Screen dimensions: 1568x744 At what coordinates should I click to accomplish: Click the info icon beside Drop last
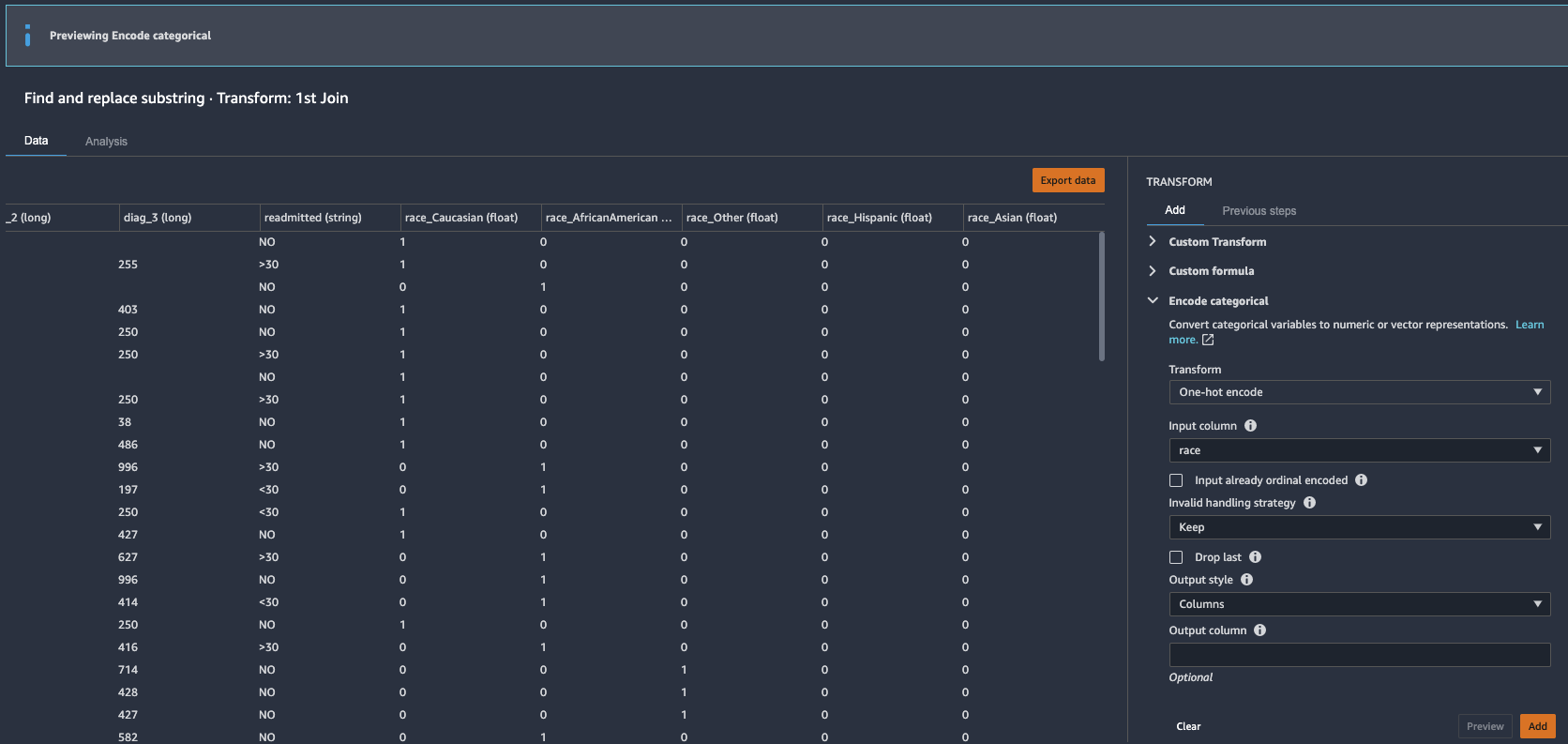coord(1255,557)
